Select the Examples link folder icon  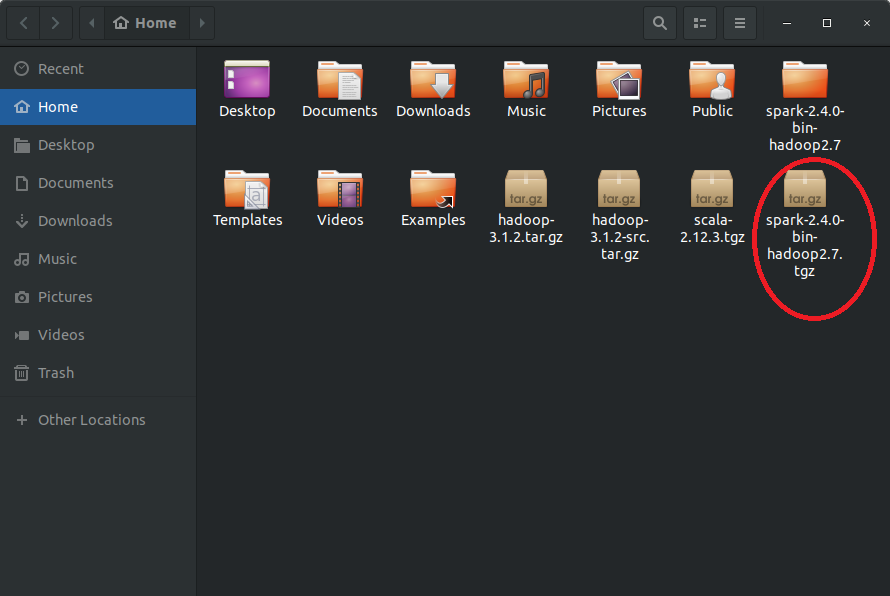[433, 188]
